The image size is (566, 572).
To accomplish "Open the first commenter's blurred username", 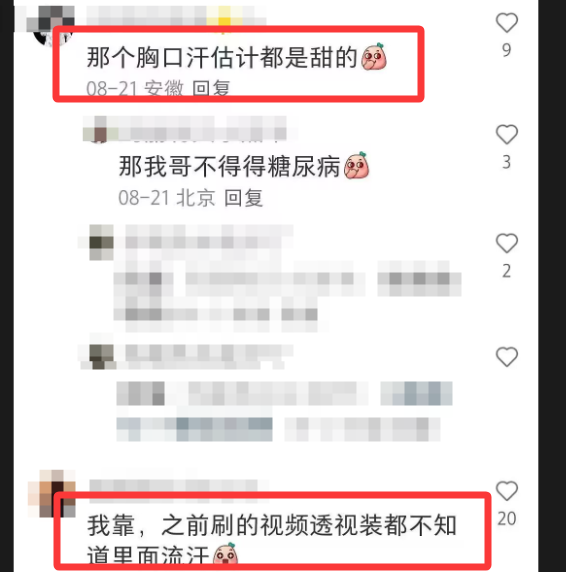I will (176, 16).
